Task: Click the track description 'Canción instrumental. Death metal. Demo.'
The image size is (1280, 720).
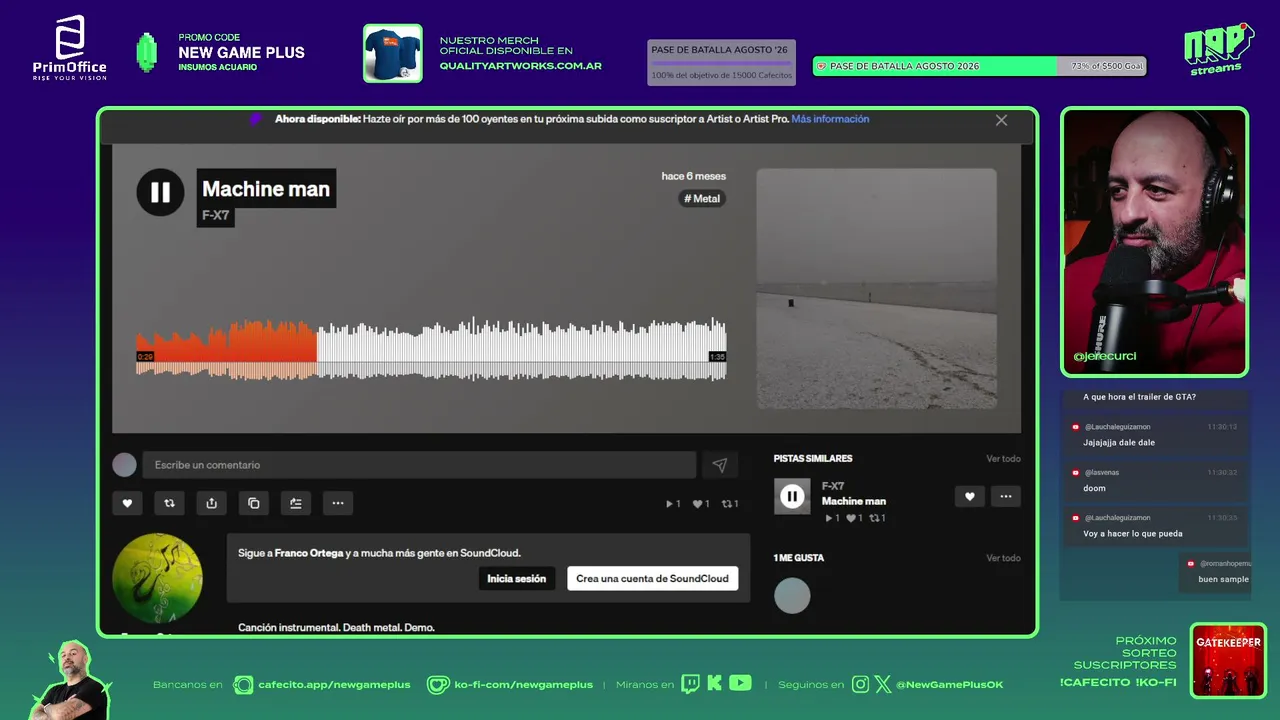Action: click(x=336, y=628)
